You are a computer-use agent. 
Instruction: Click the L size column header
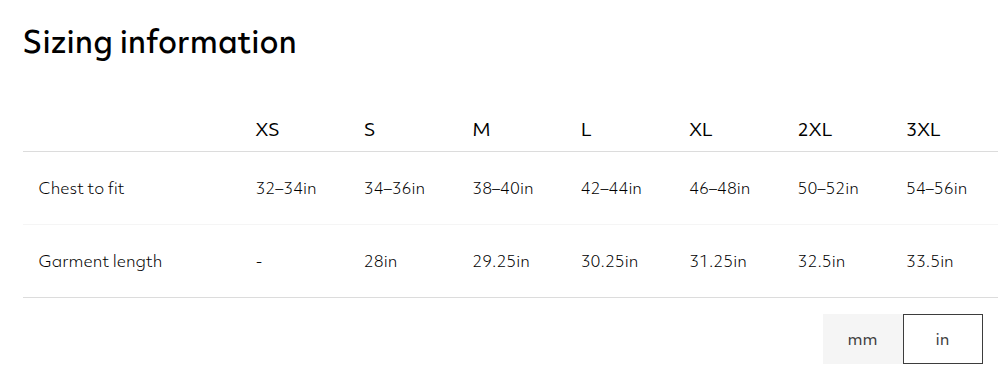click(586, 130)
